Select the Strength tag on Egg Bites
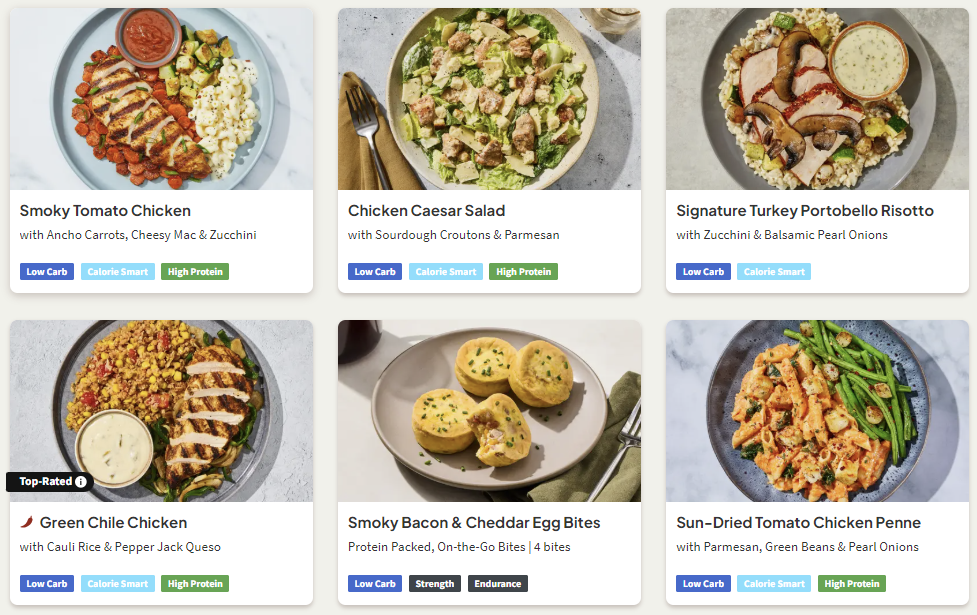 pos(434,584)
